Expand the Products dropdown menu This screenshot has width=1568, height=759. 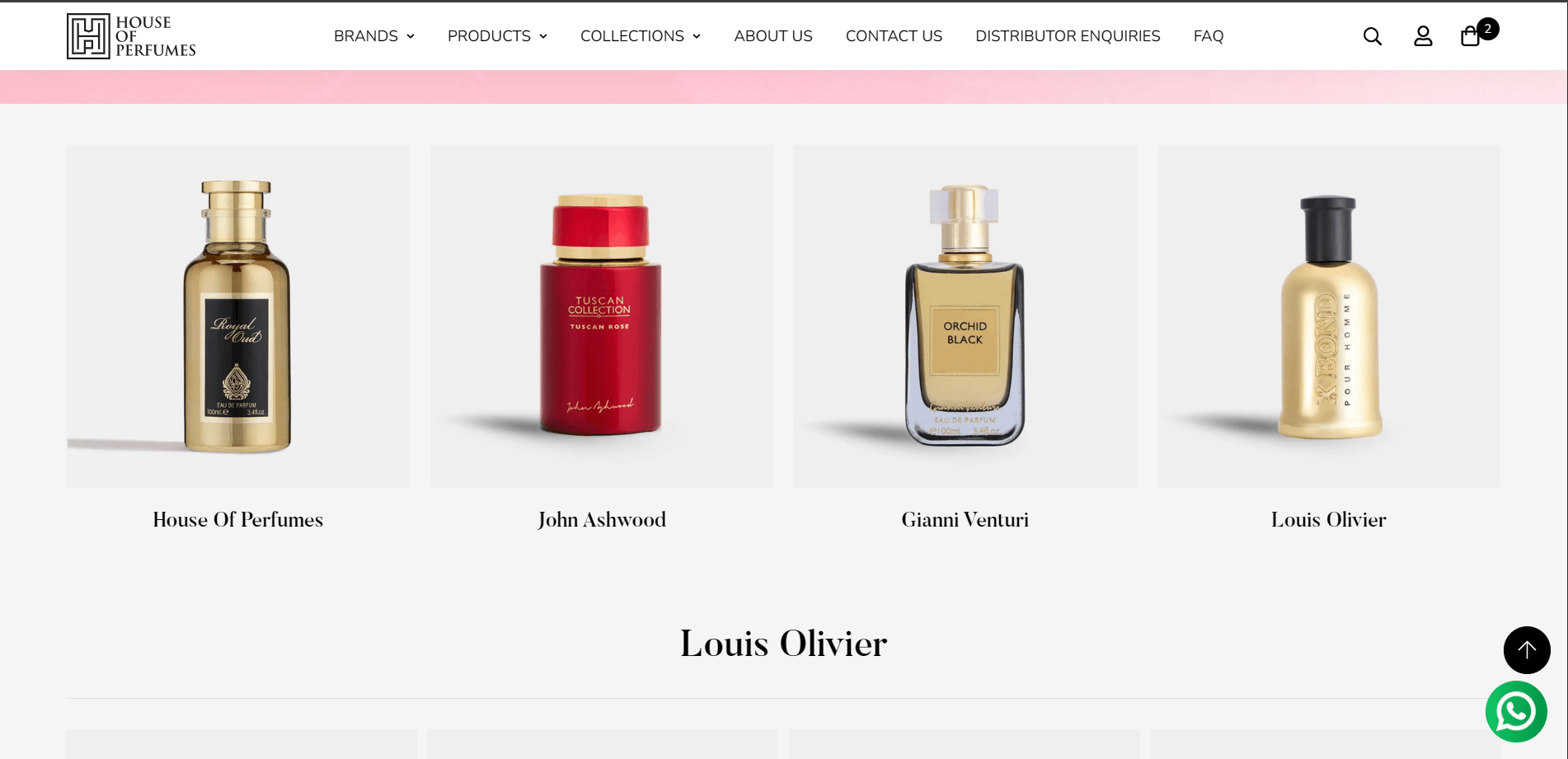pos(497,36)
